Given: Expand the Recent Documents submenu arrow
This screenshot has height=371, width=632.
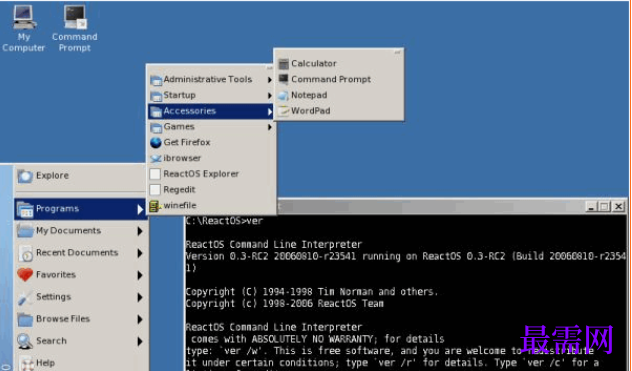Looking at the screenshot, I should click(140, 253).
